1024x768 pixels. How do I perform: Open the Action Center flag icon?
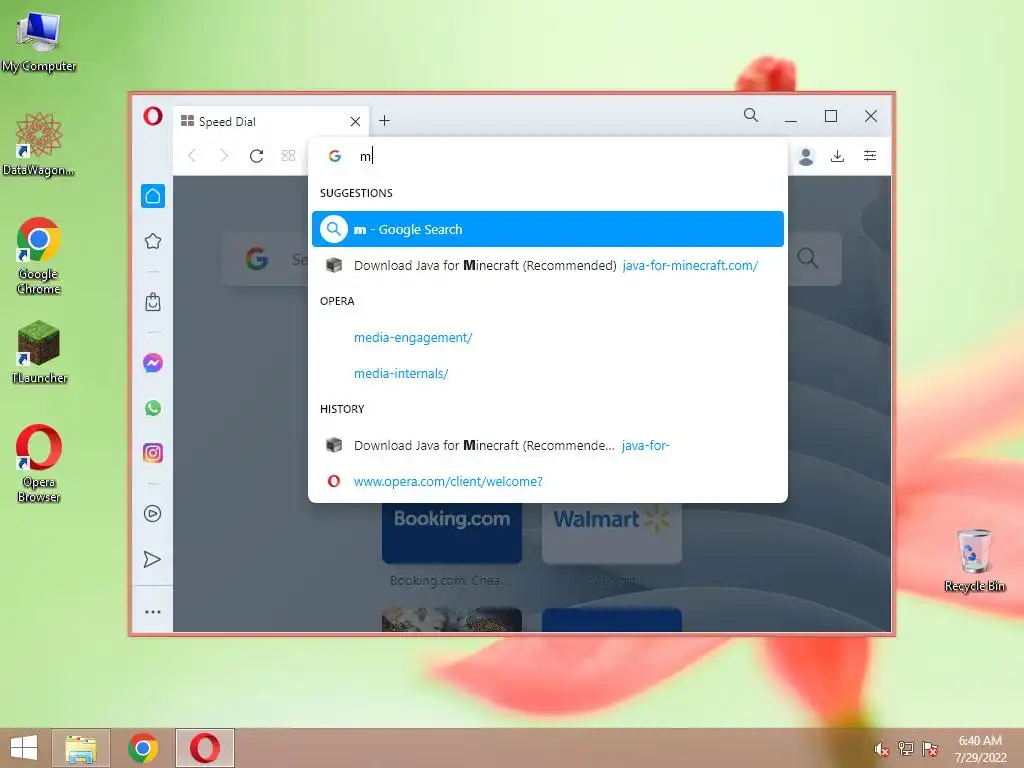click(x=930, y=748)
